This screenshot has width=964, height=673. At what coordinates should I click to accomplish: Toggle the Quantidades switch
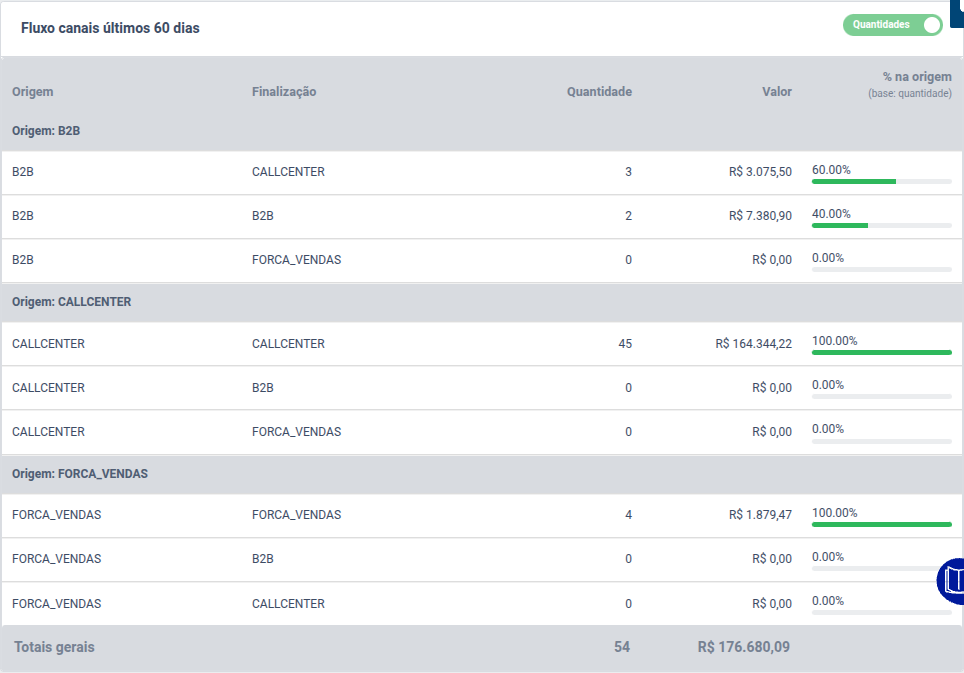892,25
